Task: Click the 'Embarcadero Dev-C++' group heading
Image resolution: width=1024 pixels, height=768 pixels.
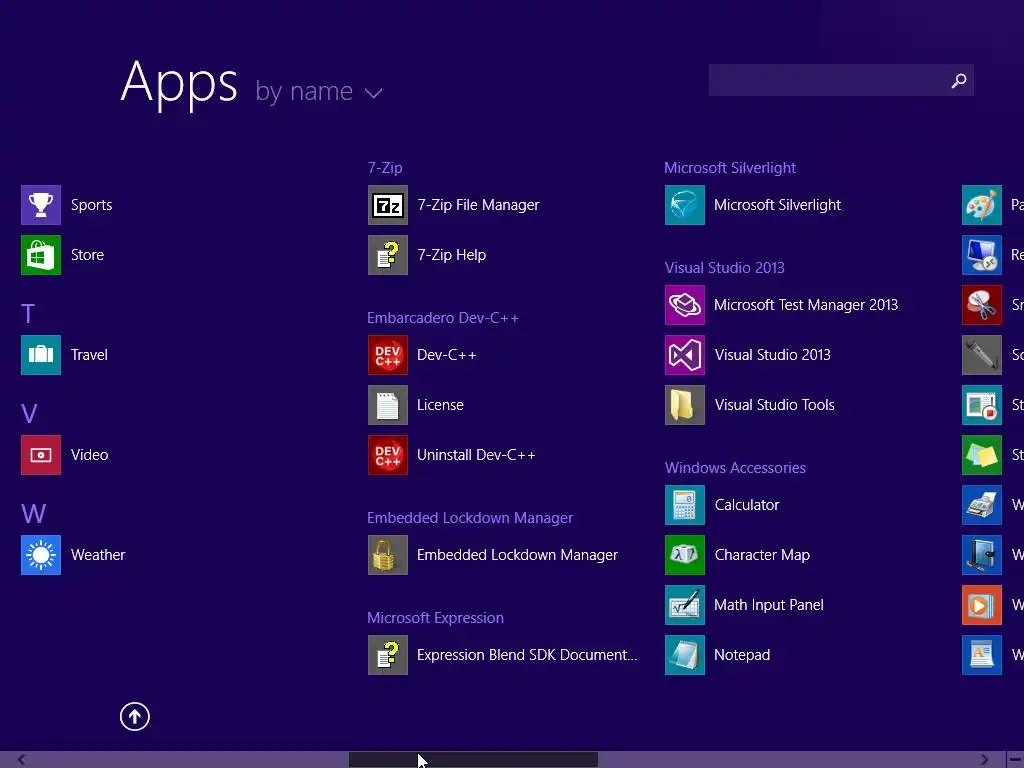Action: pos(443,318)
